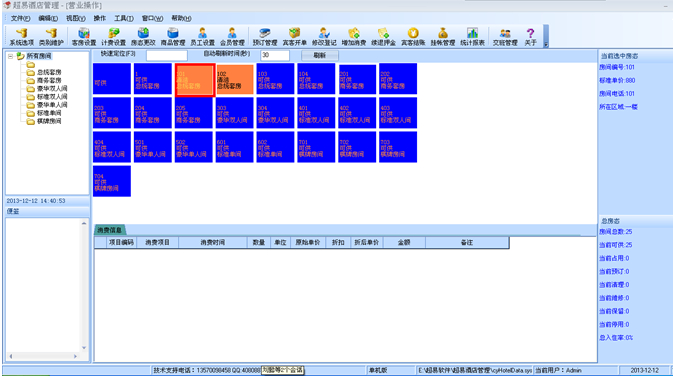This screenshot has width=673, height=378.
Task: Click the 交班管理 shift handover icon
Action: pyautogui.click(x=505, y=36)
